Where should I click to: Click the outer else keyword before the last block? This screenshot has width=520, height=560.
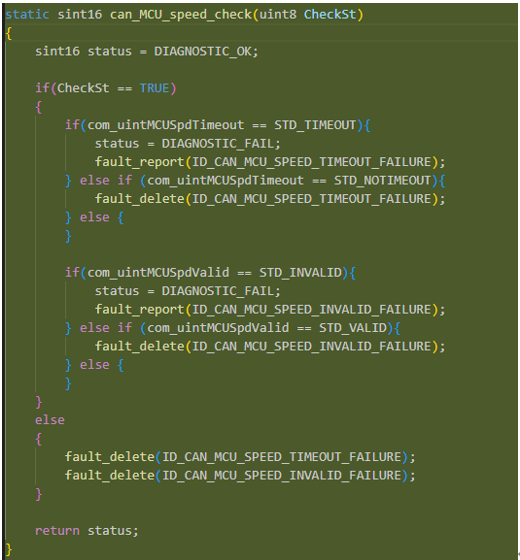[x=50, y=420]
